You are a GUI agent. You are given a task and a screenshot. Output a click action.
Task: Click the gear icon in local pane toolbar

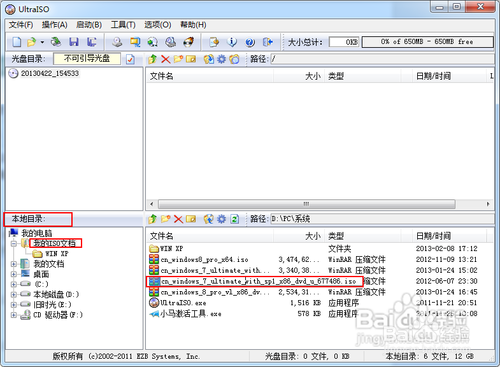(x=222, y=219)
